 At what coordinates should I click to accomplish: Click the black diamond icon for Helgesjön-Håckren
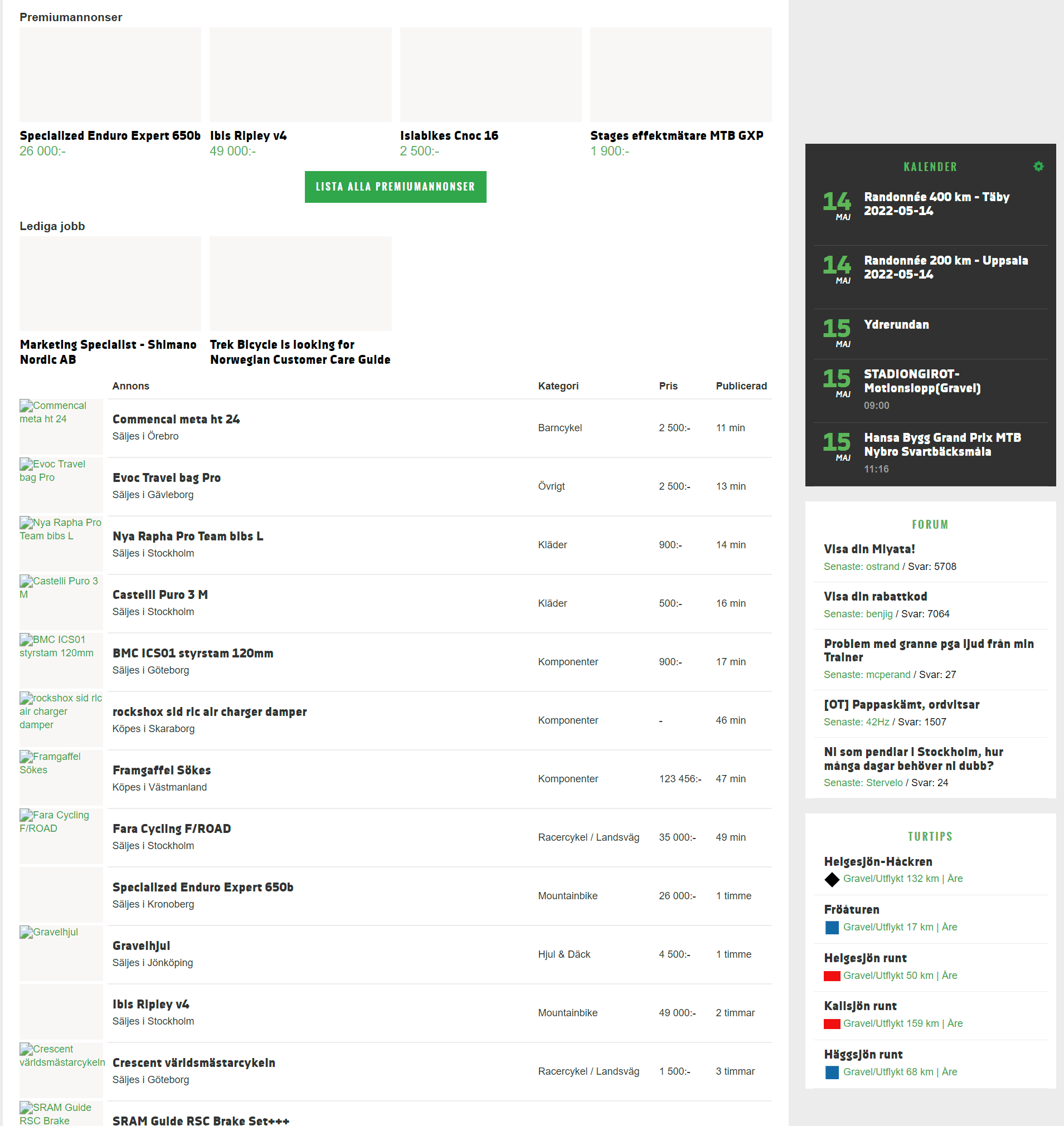point(832,879)
